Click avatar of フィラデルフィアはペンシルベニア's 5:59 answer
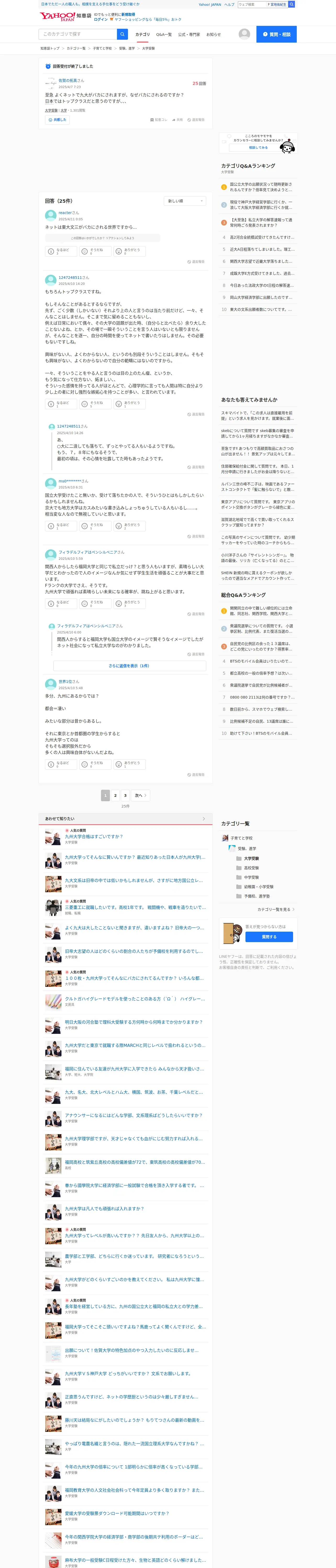 51,555
